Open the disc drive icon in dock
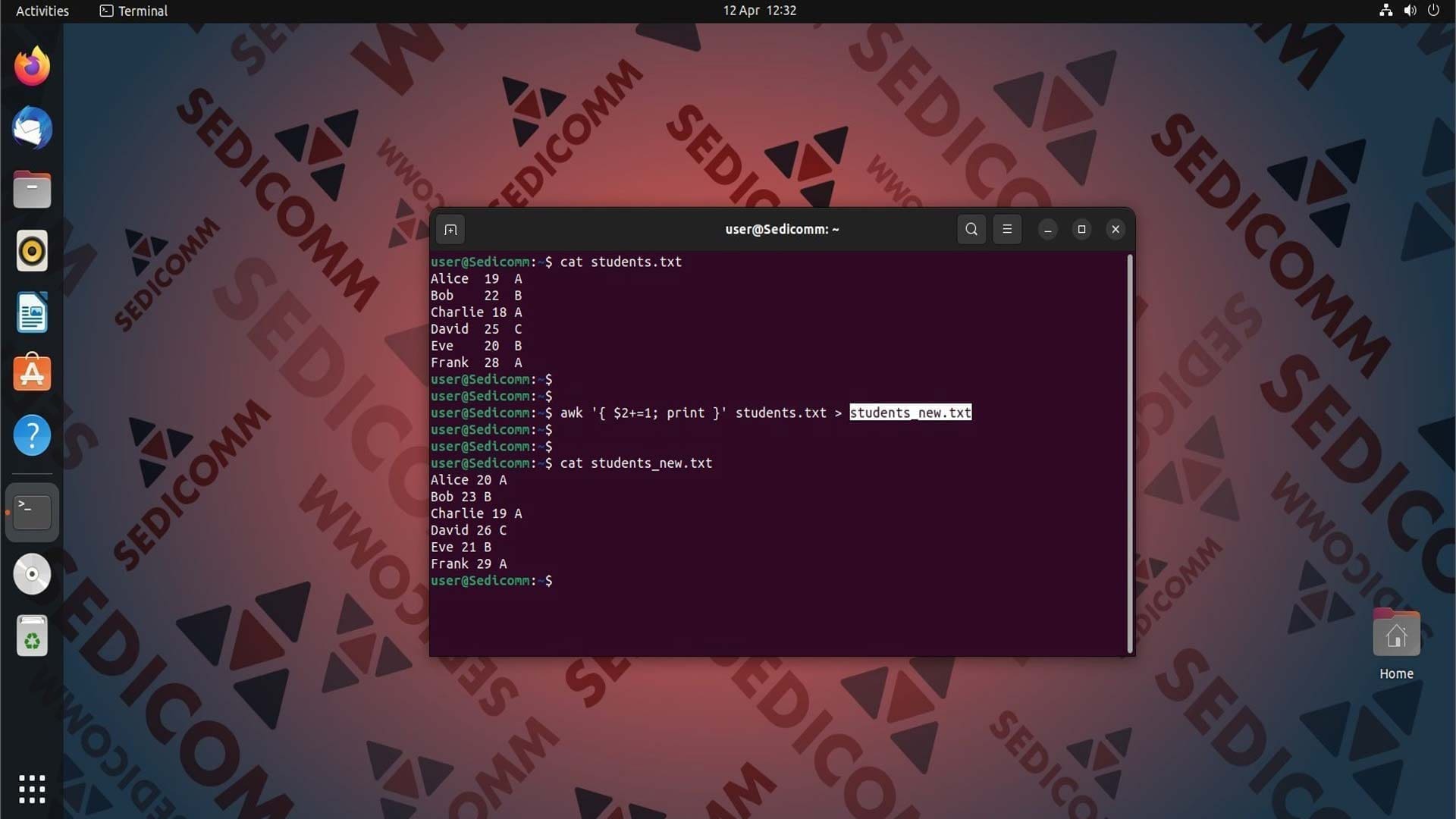The image size is (1456, 819). [32, 574]
